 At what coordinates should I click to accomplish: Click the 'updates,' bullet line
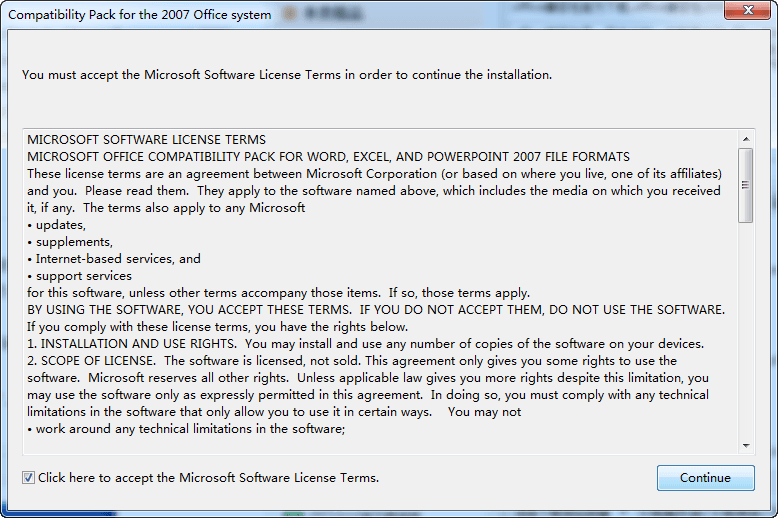coord(57,225)
